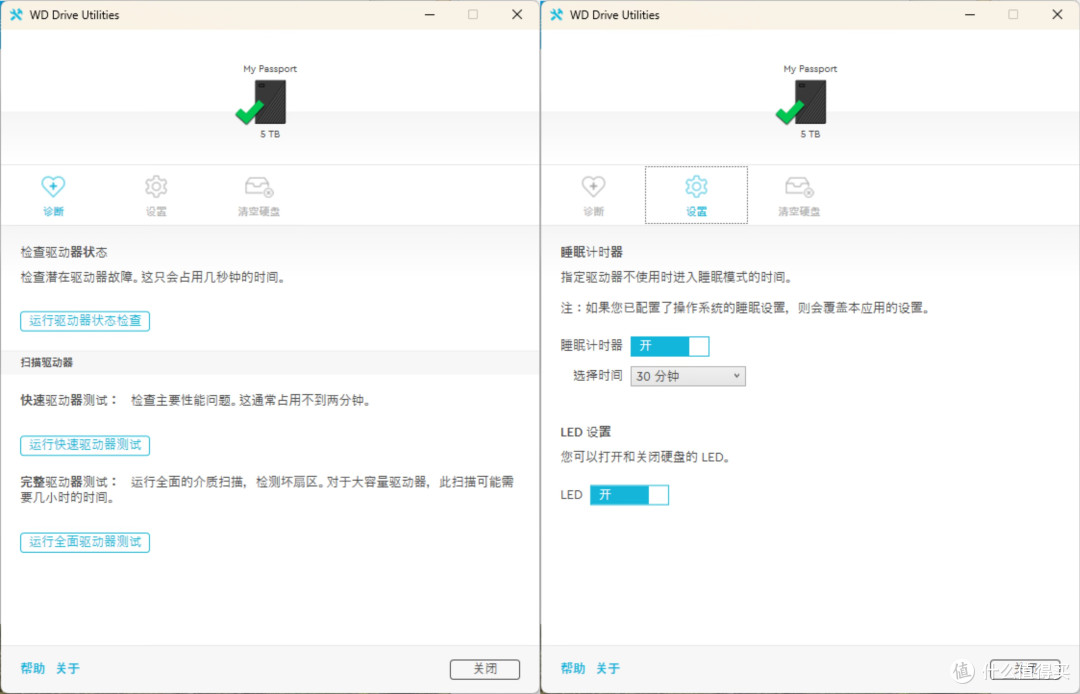Click the wrench app icon in left title bar
The image size is (1080, 694).
coord(16,14)
